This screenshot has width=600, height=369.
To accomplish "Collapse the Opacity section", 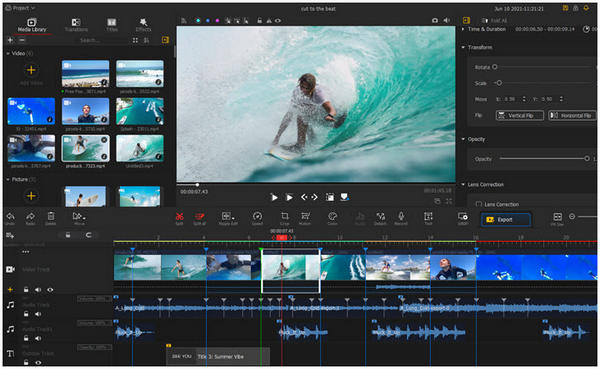I will tap(463, 139).
